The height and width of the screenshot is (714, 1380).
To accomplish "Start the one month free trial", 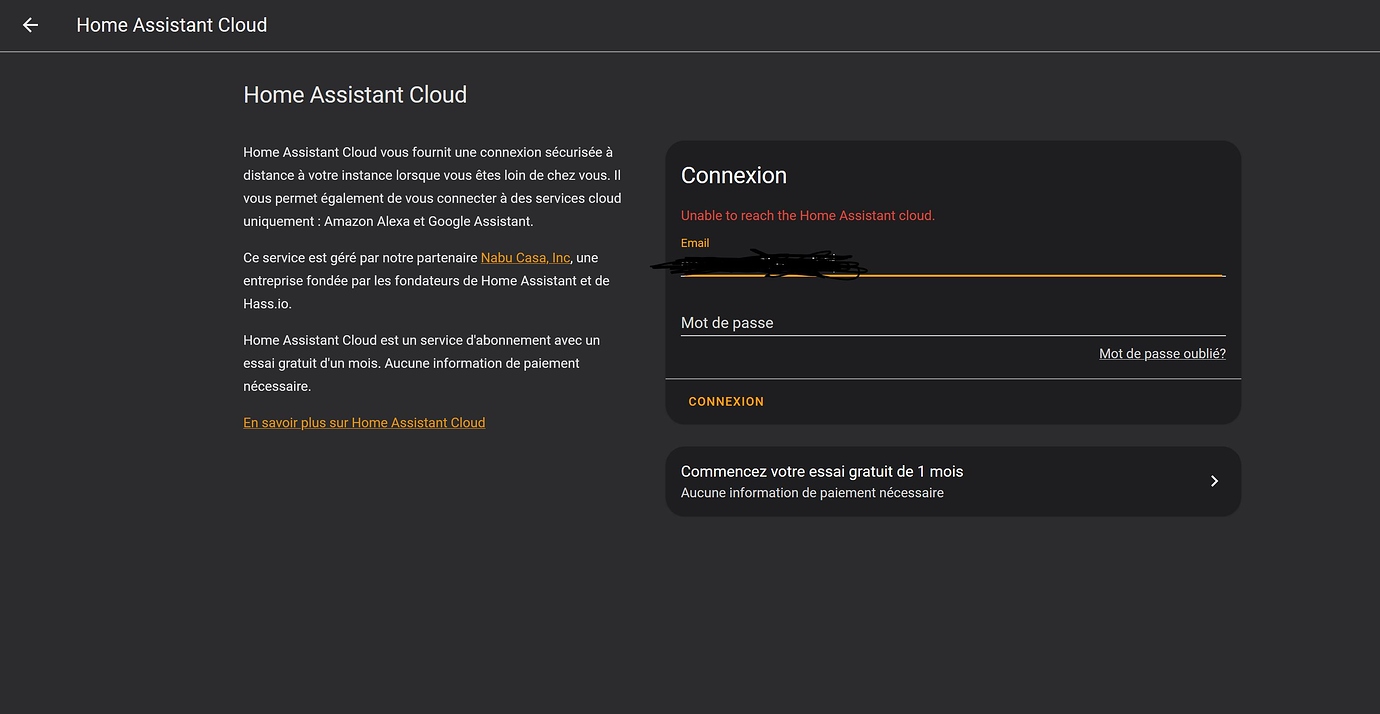I will tap(952, 481).
